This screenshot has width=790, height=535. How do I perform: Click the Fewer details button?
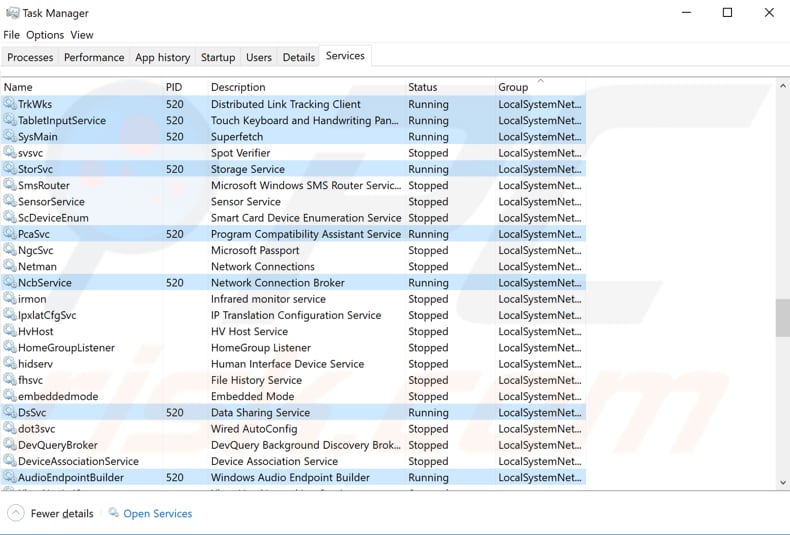pos(62,513)
